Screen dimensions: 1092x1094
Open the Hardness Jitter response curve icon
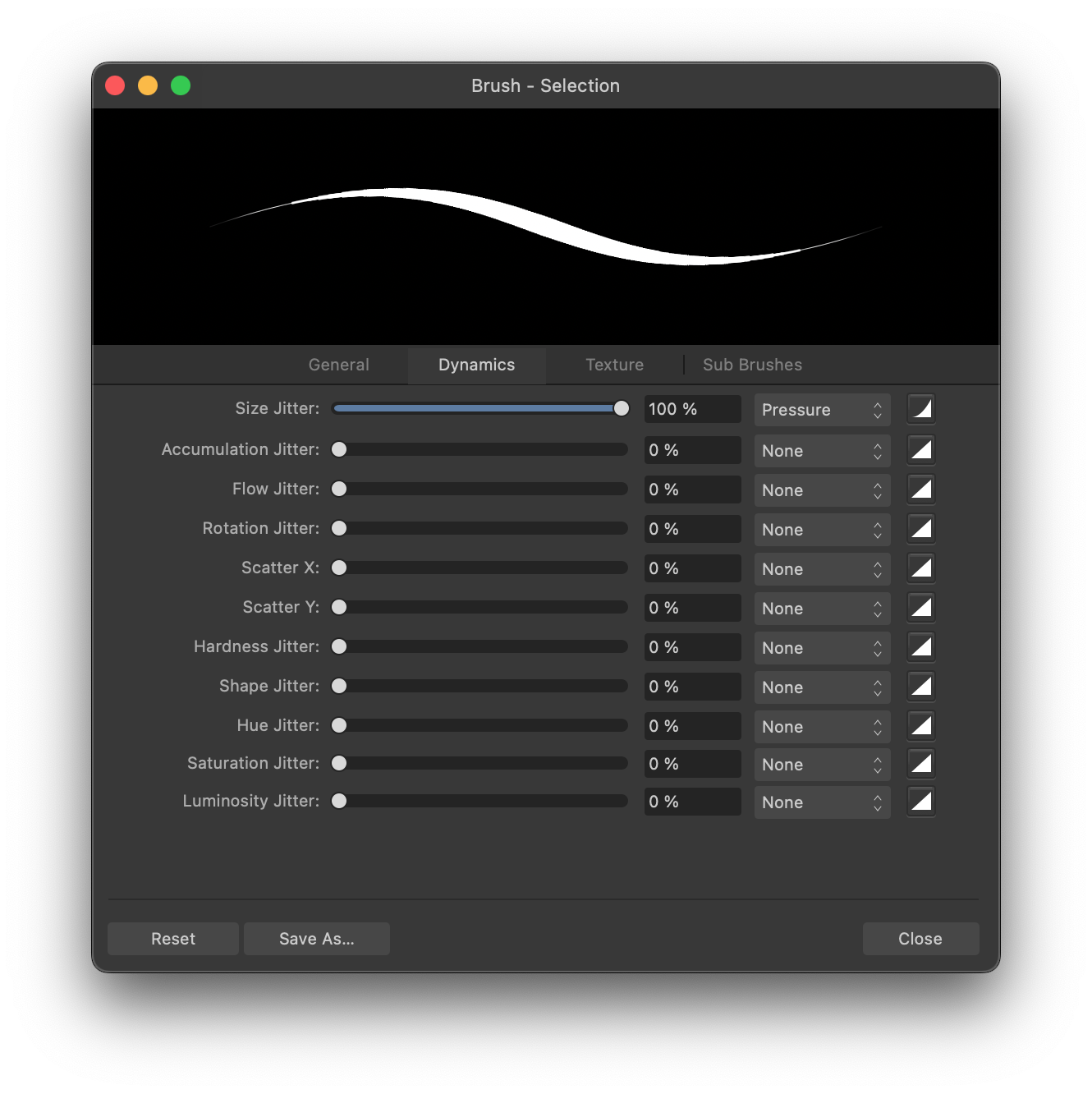click(x=921, y=646)
